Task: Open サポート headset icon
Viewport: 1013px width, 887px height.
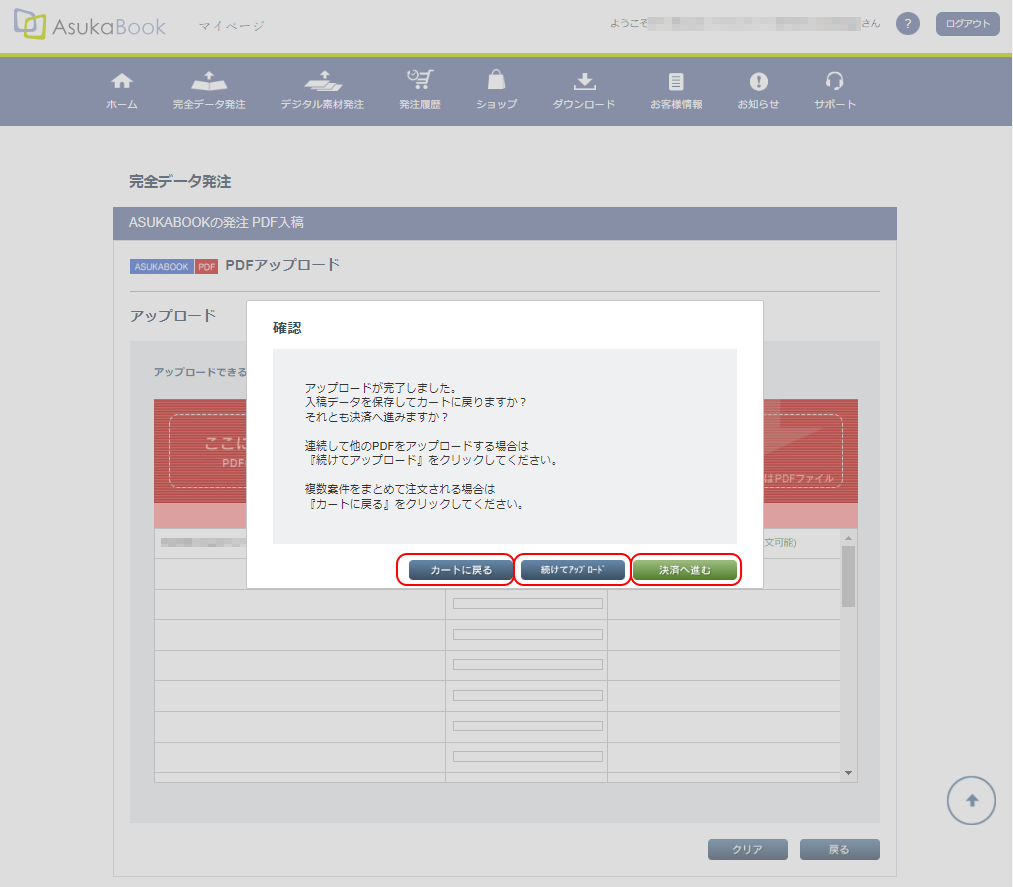Action: (x=835, y=81)
